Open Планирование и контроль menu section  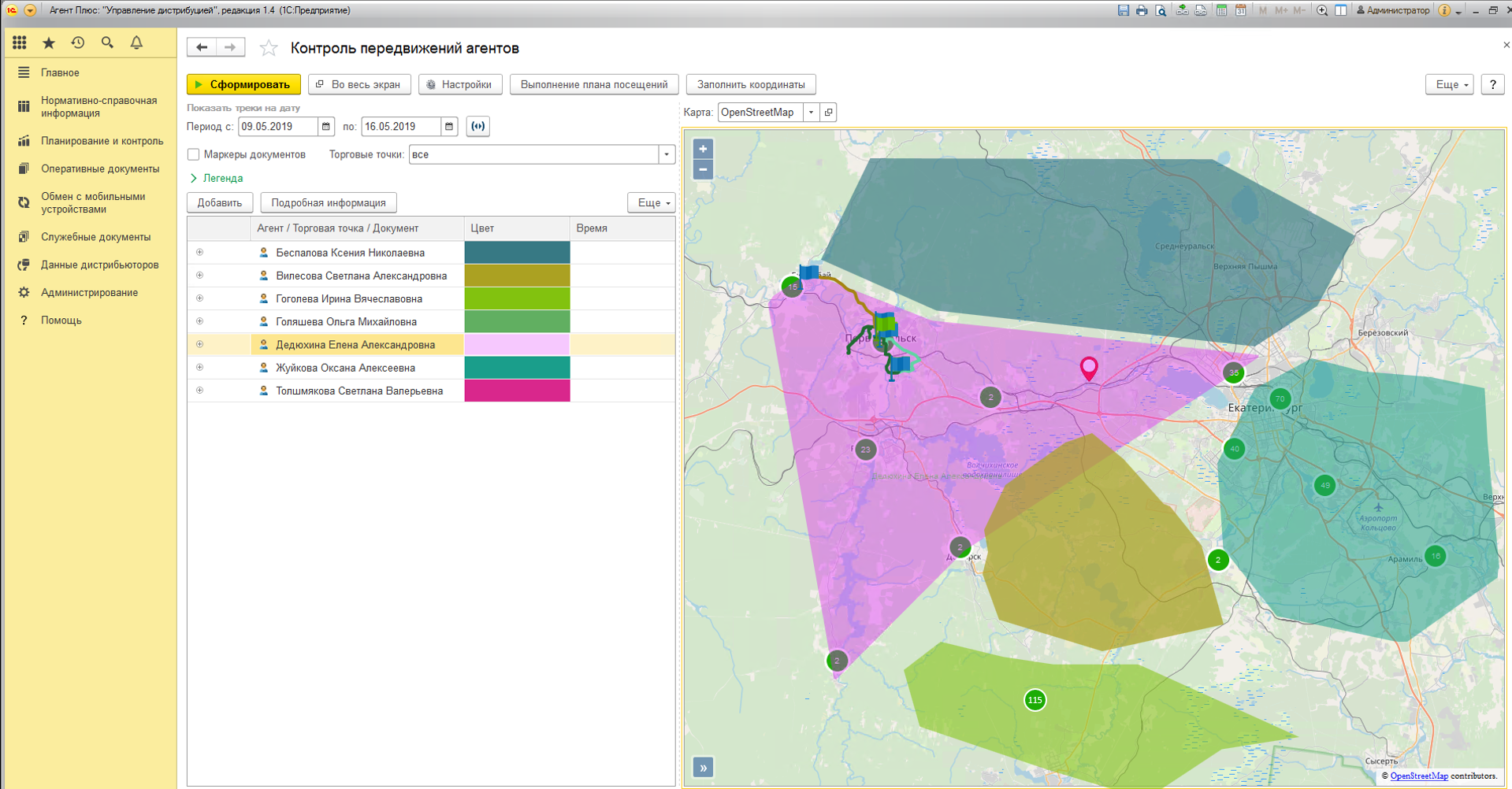pyautogui.click(x=102, y=141)
